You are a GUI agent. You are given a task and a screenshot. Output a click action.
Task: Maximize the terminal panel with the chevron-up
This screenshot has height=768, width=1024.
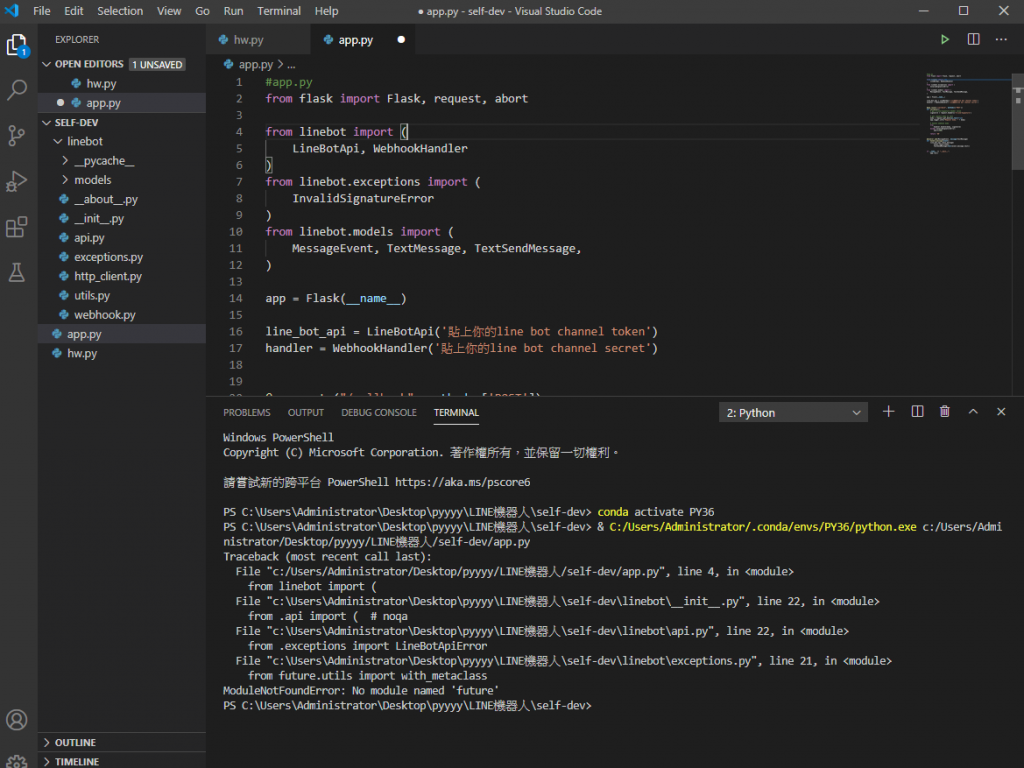click(x=973, y=412)
